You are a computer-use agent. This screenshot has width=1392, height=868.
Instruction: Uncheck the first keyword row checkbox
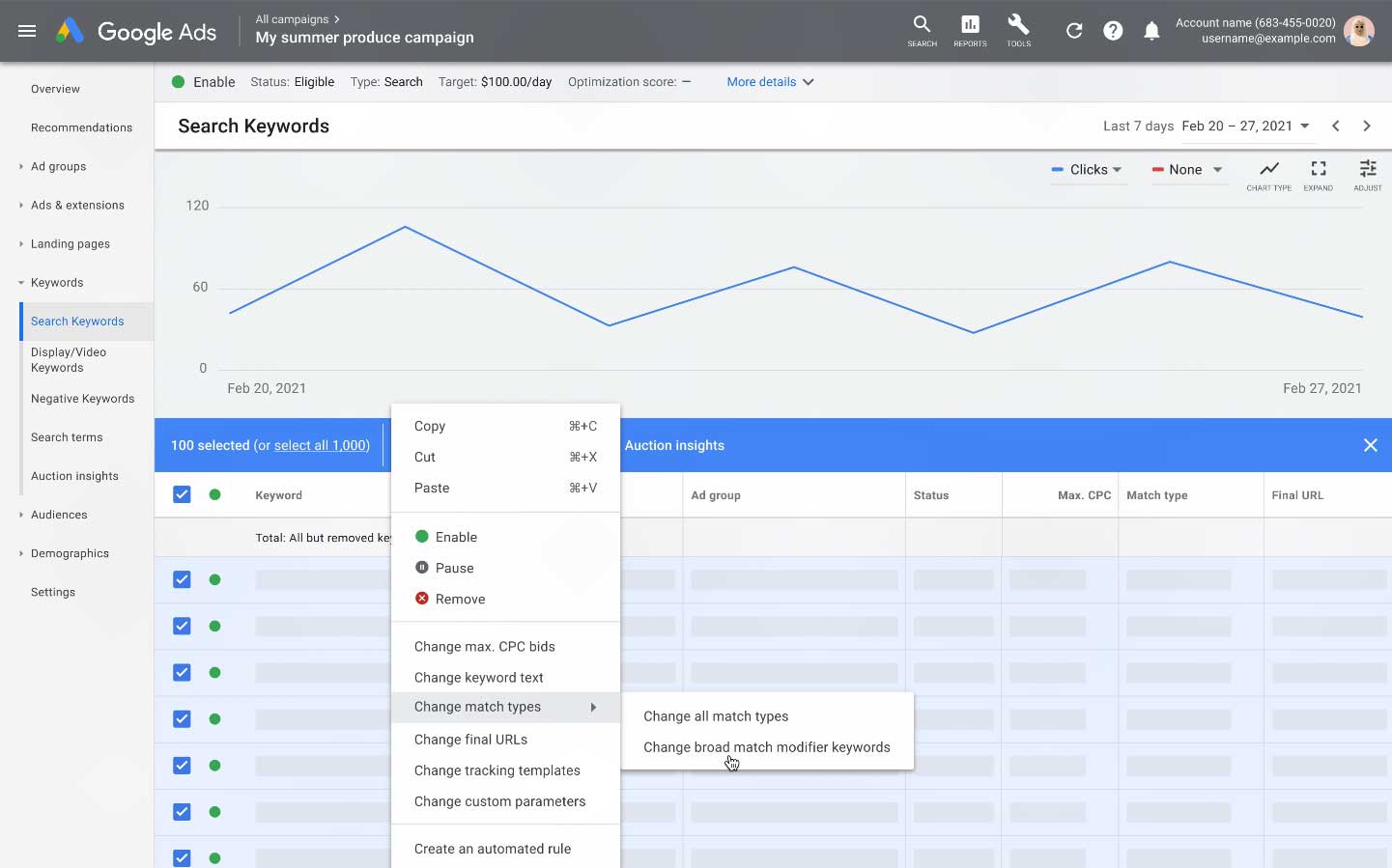point(182,579)
